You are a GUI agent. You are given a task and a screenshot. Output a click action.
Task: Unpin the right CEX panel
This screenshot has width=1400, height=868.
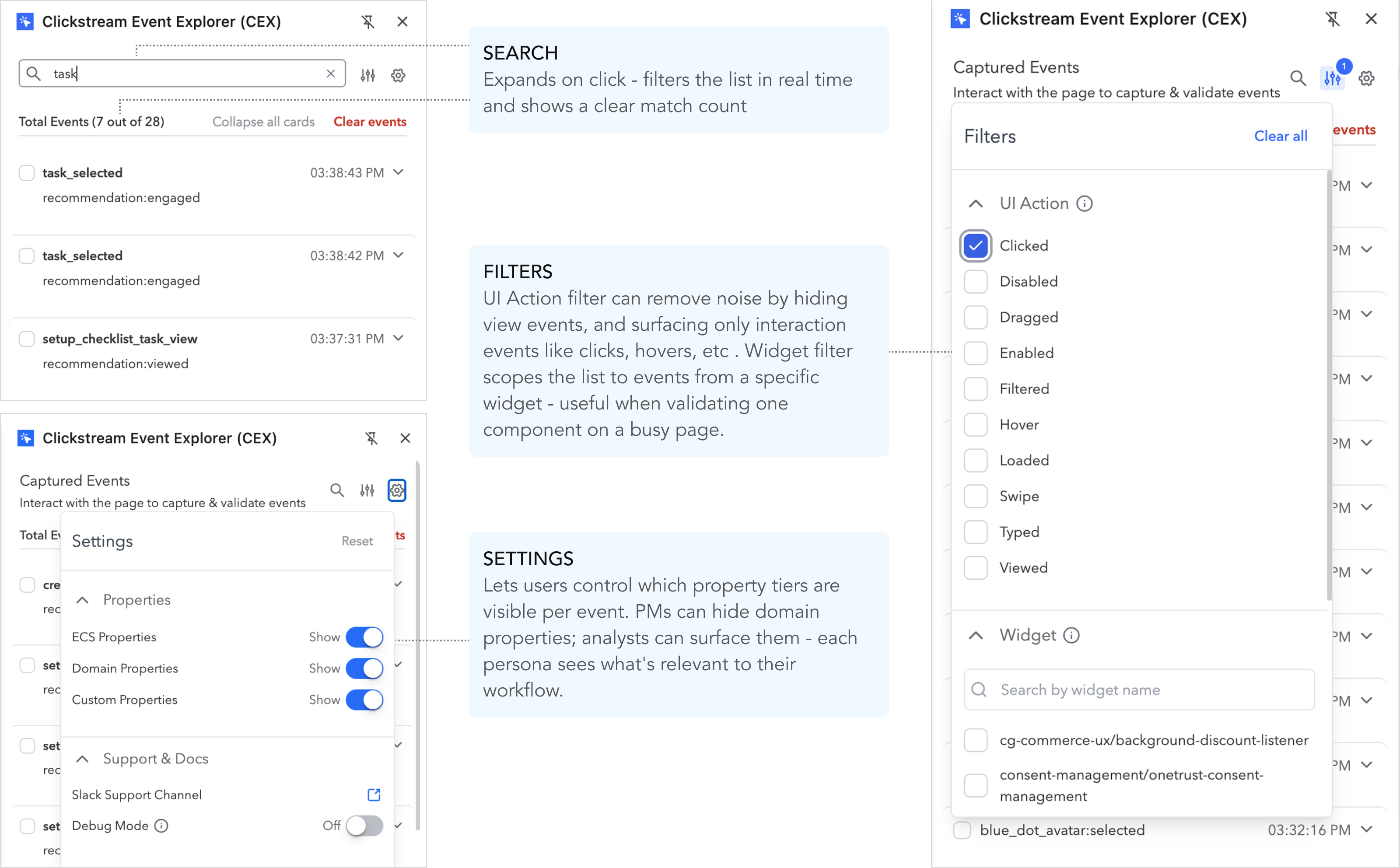click(x=1333, y=20)
